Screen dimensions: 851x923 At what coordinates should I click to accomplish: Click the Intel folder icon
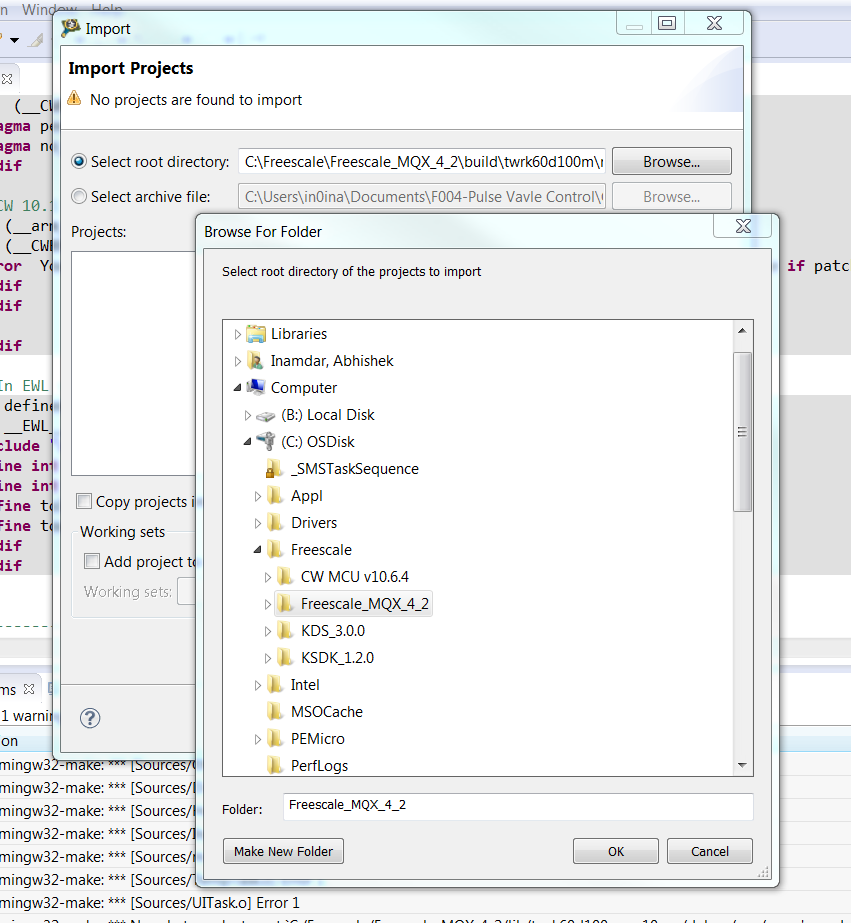tap(275, 685)
